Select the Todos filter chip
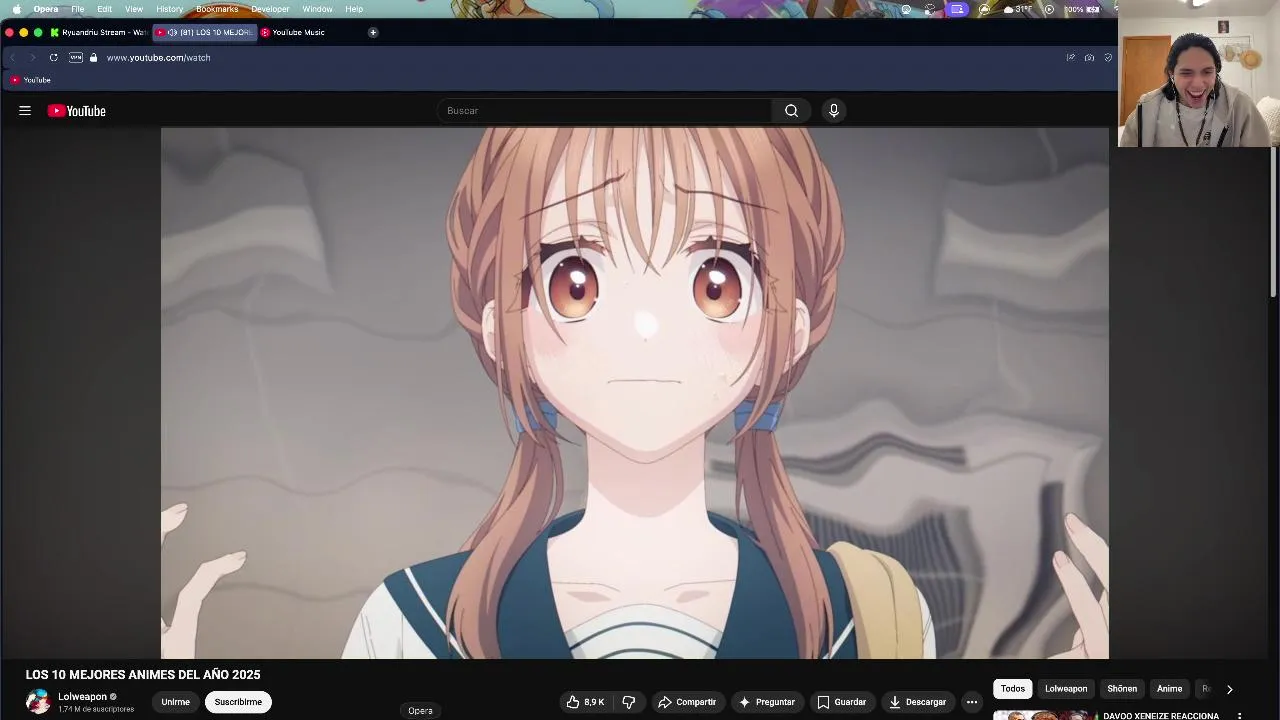Image resolution: width=1280 pixels, height=720 pixels. pyautogui.click(x=1013, y=689)
